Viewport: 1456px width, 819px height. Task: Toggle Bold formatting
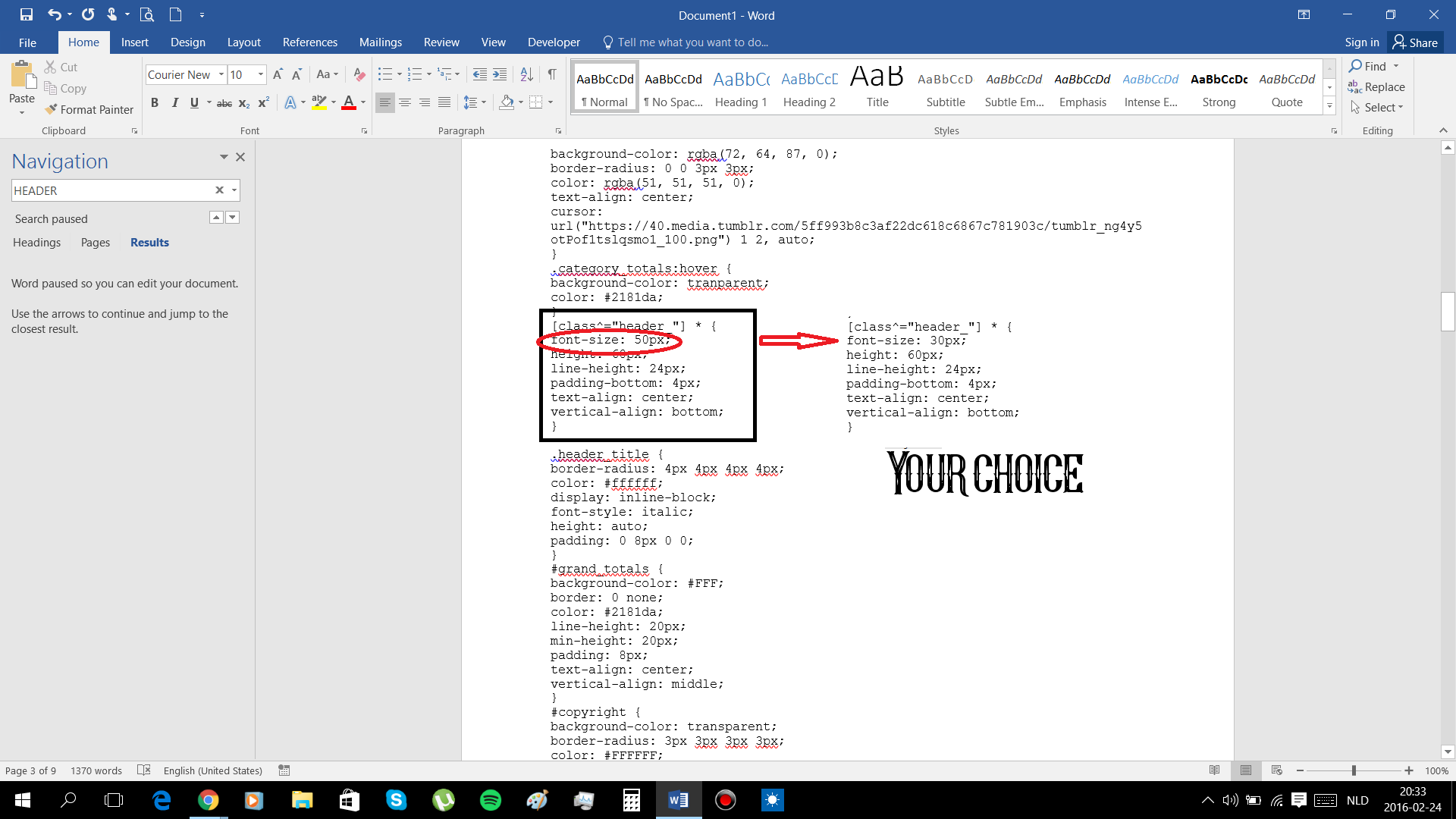[155, 102]
